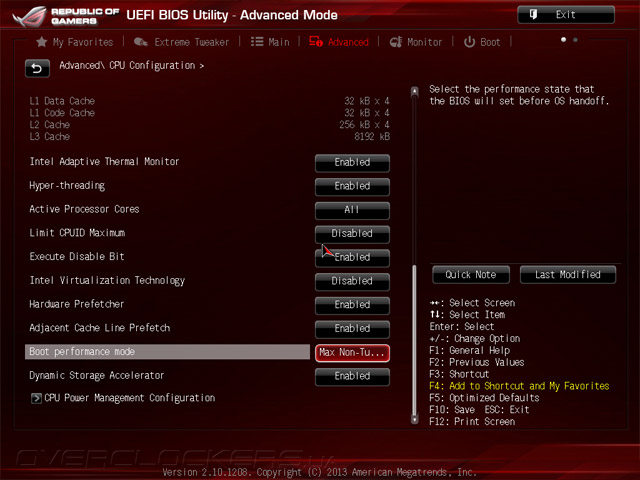Click the F2: Previous Values hint

477,362
